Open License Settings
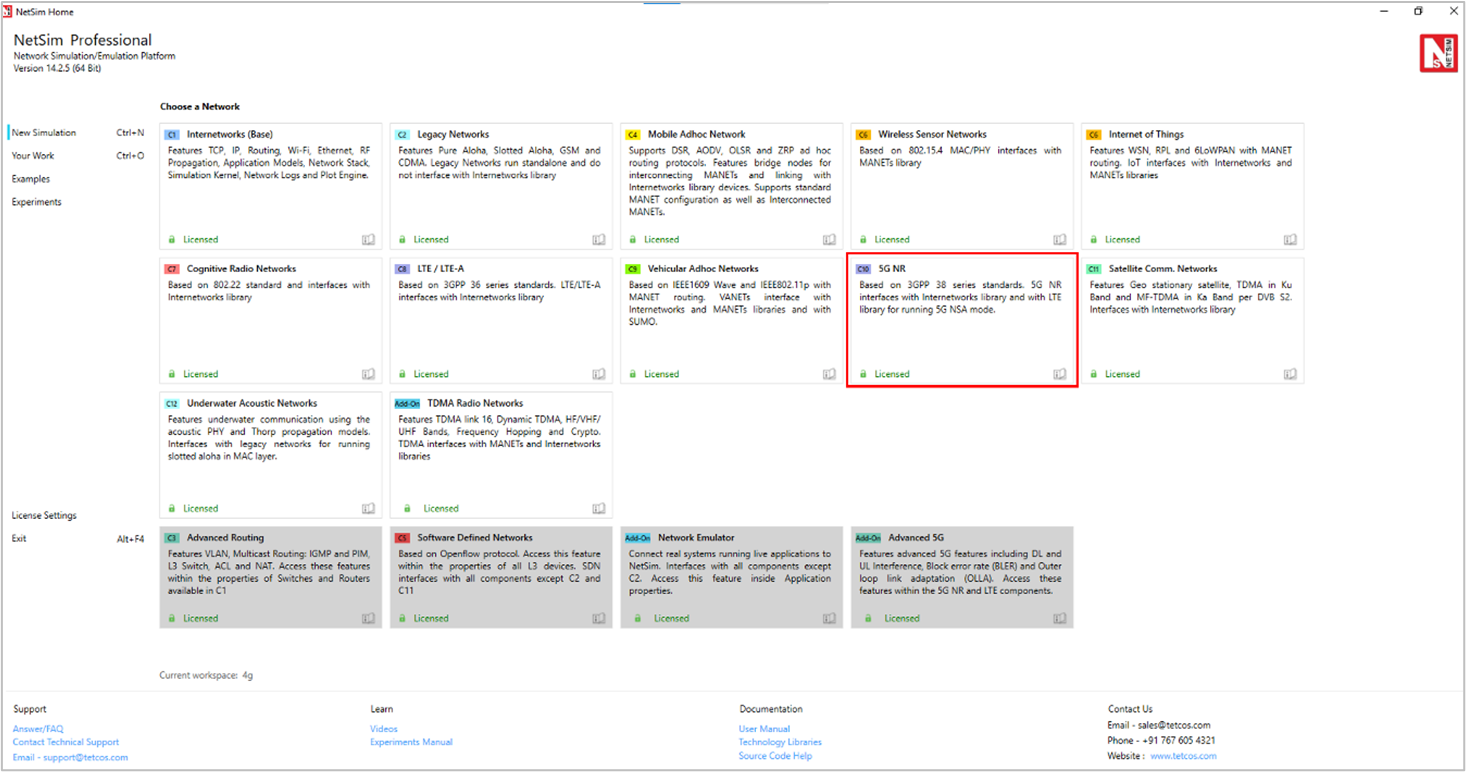 tap(44, 516)
